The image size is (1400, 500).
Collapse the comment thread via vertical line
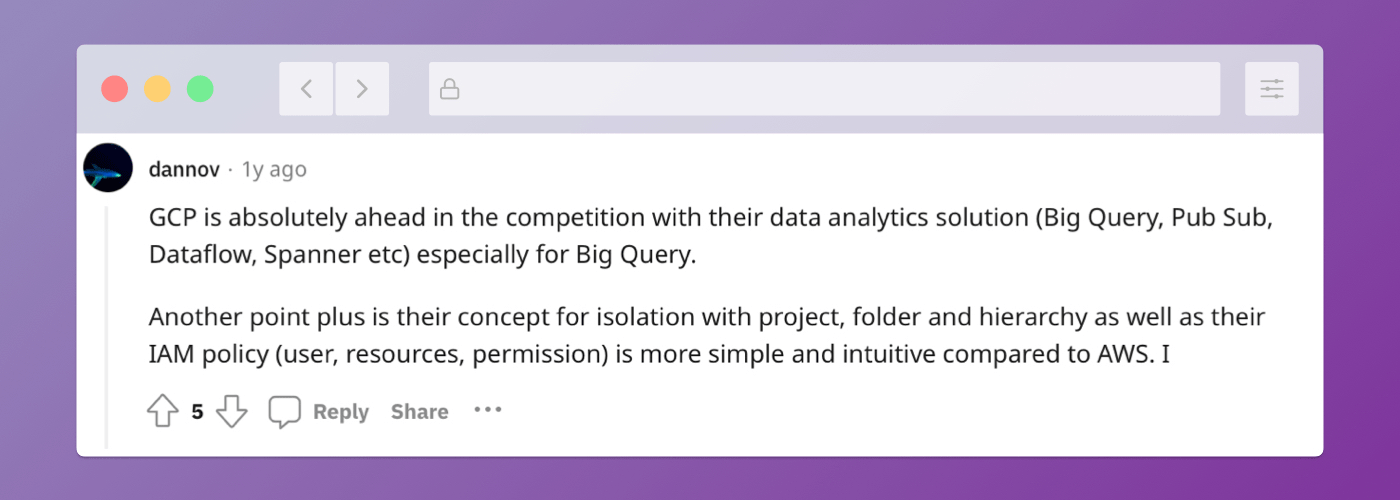[x=107, y=326]
